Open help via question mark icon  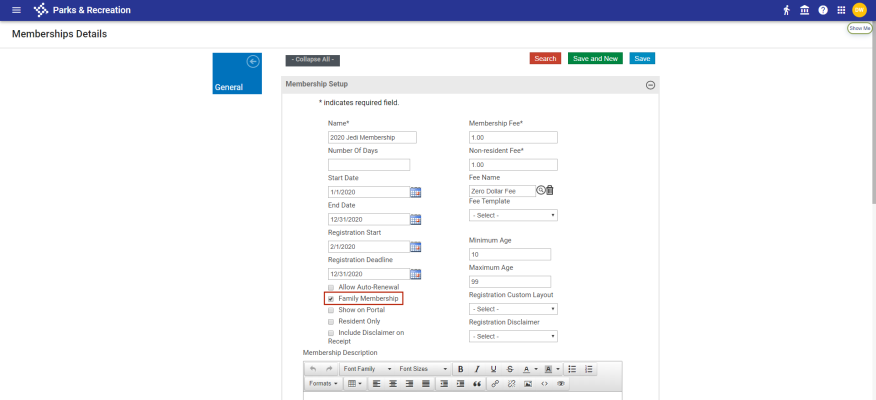tap(823, 10)
